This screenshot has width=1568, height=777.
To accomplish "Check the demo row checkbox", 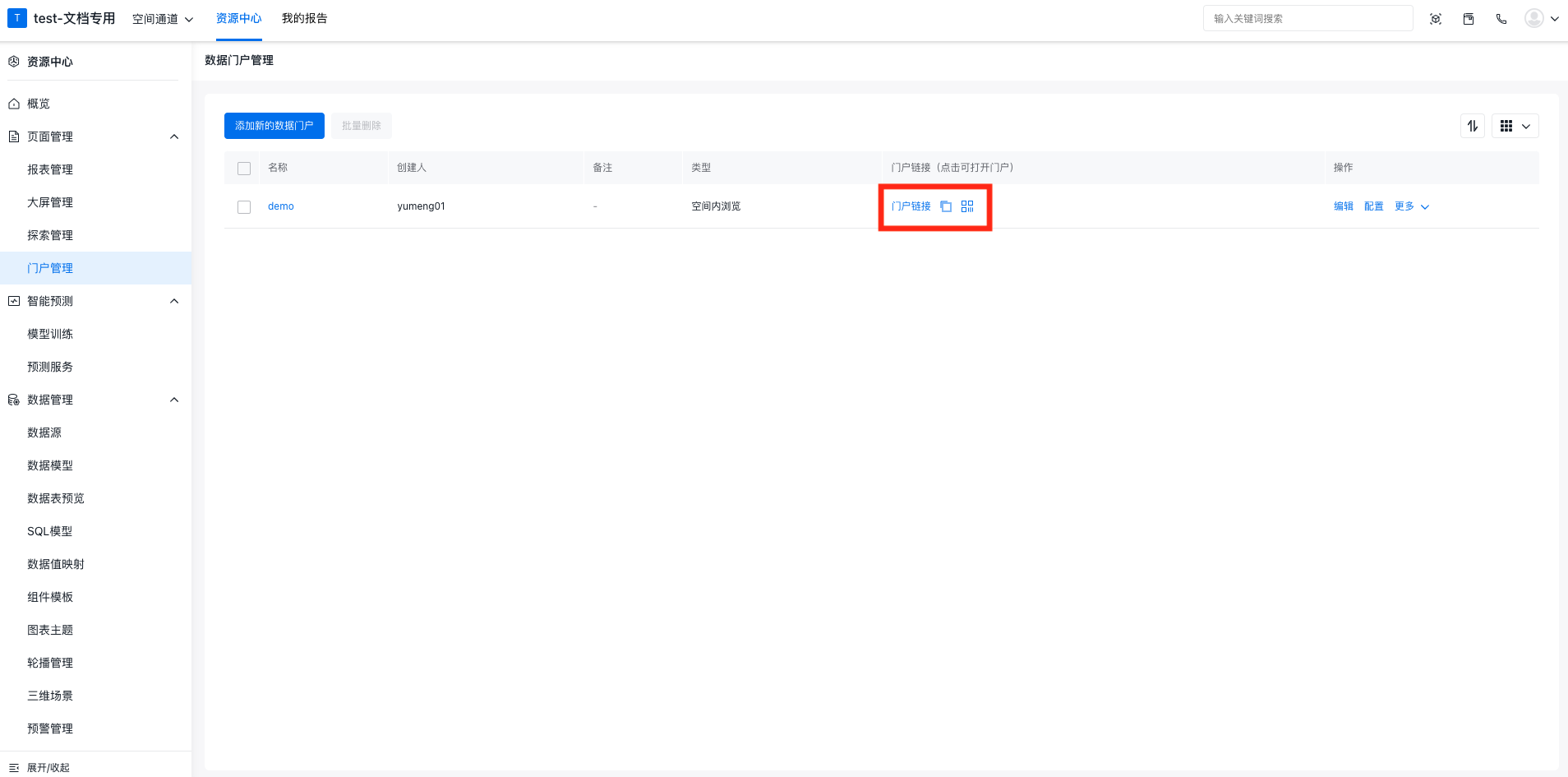I will (x=244, y=207).
